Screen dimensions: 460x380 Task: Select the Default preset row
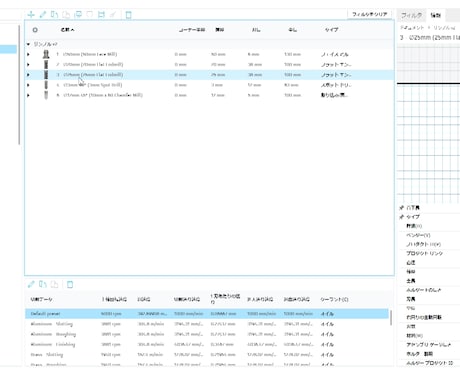click(207, 314)
